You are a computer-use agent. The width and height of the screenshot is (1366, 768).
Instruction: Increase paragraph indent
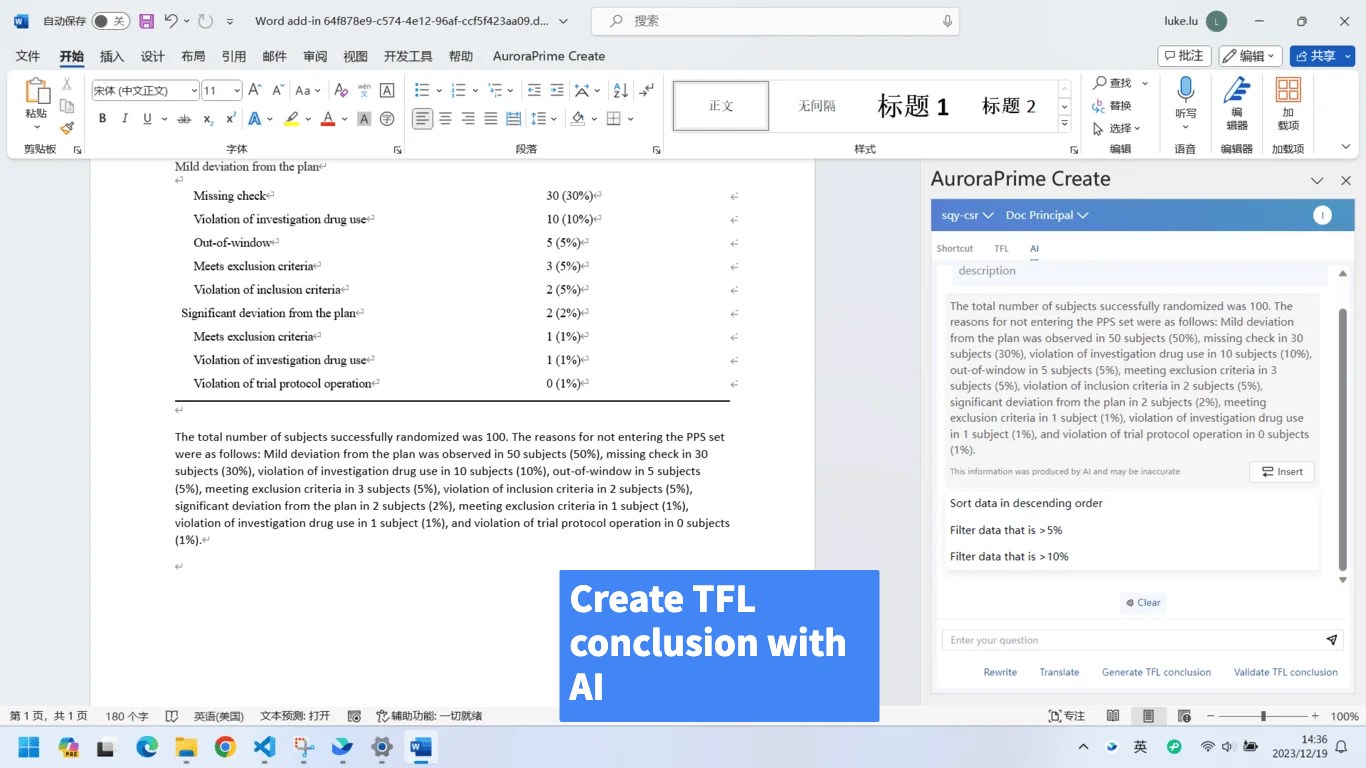pos(557,90)
